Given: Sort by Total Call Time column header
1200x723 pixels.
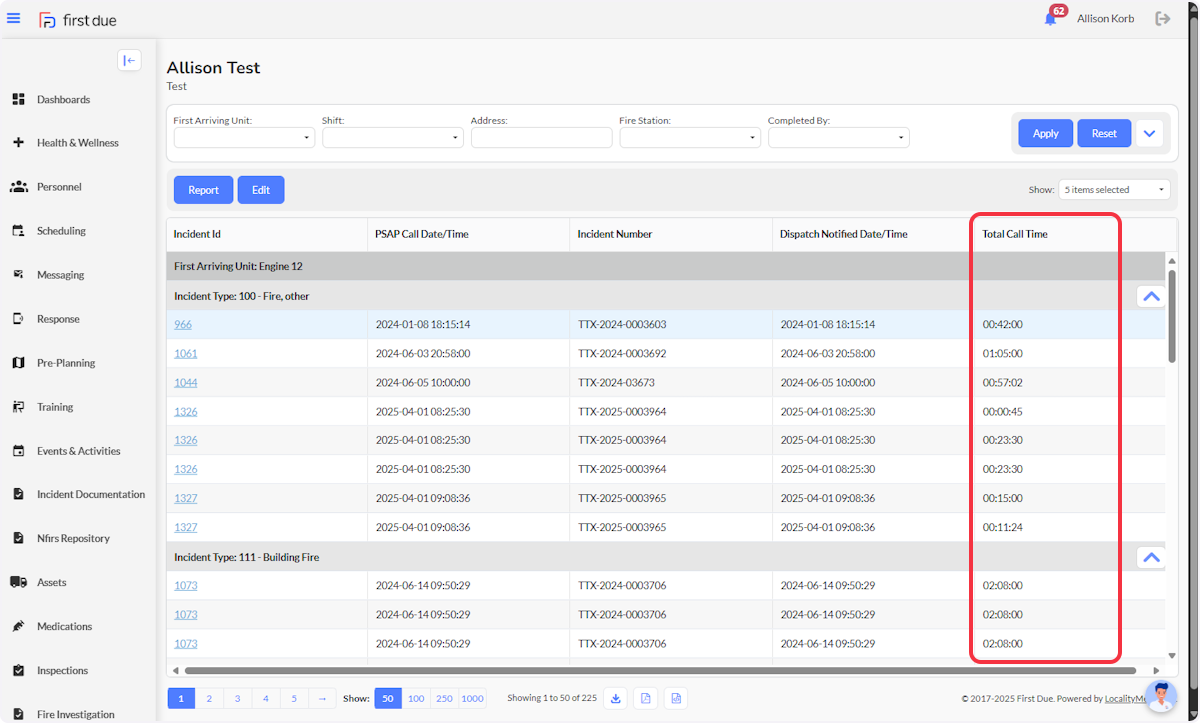Looking at the screenshot, I should click(x=1015, y=234).
